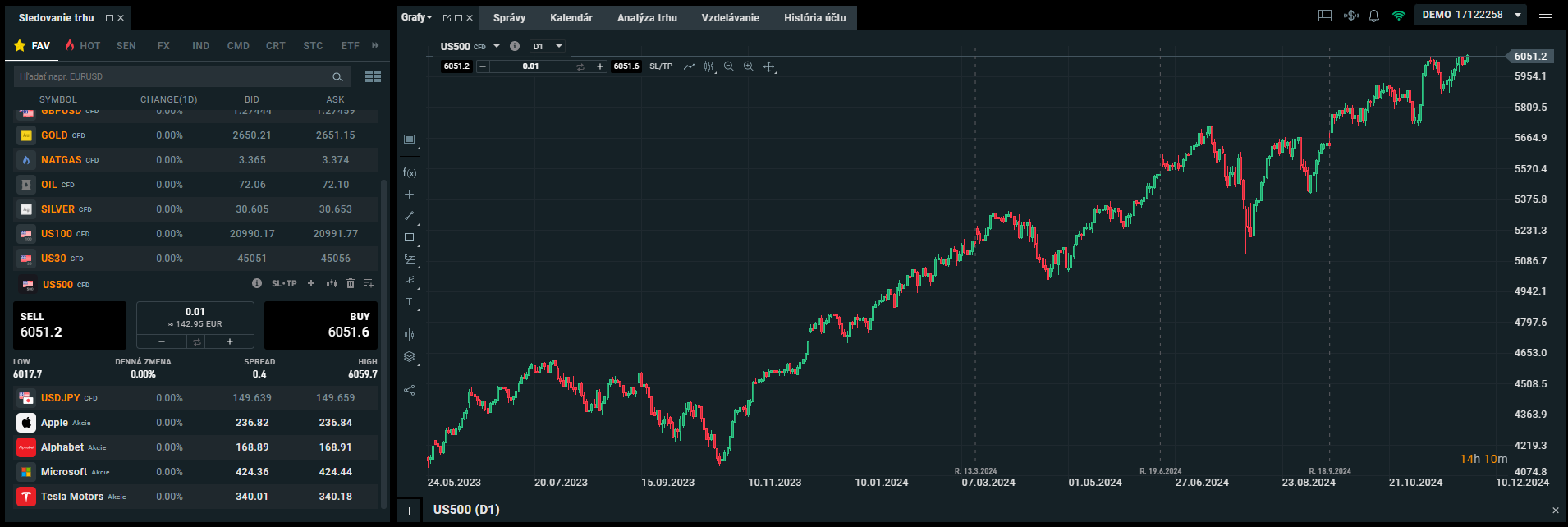Expand the DEMO 17122258 account dropdown

point(1518,15)
